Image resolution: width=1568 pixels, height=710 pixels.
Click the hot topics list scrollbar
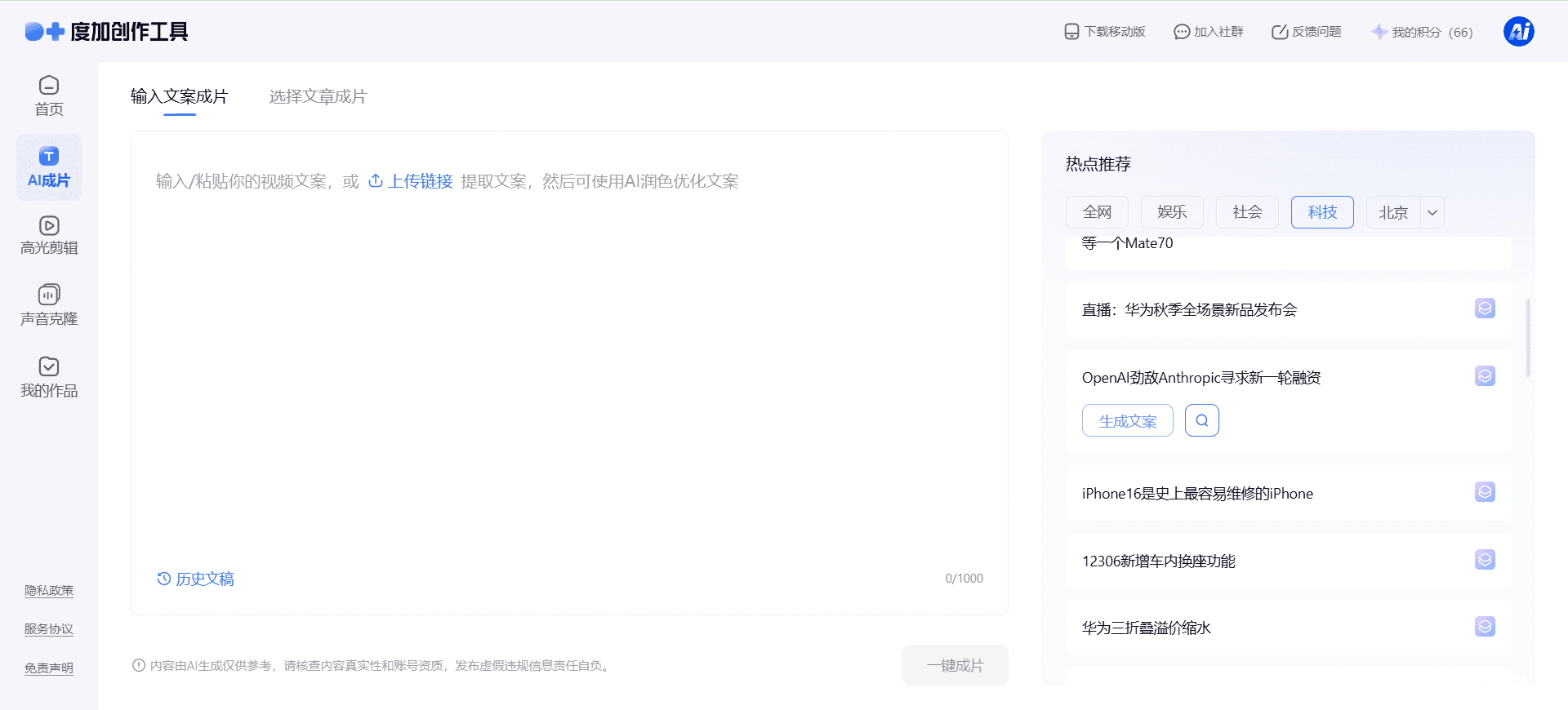pos(1528,338)
